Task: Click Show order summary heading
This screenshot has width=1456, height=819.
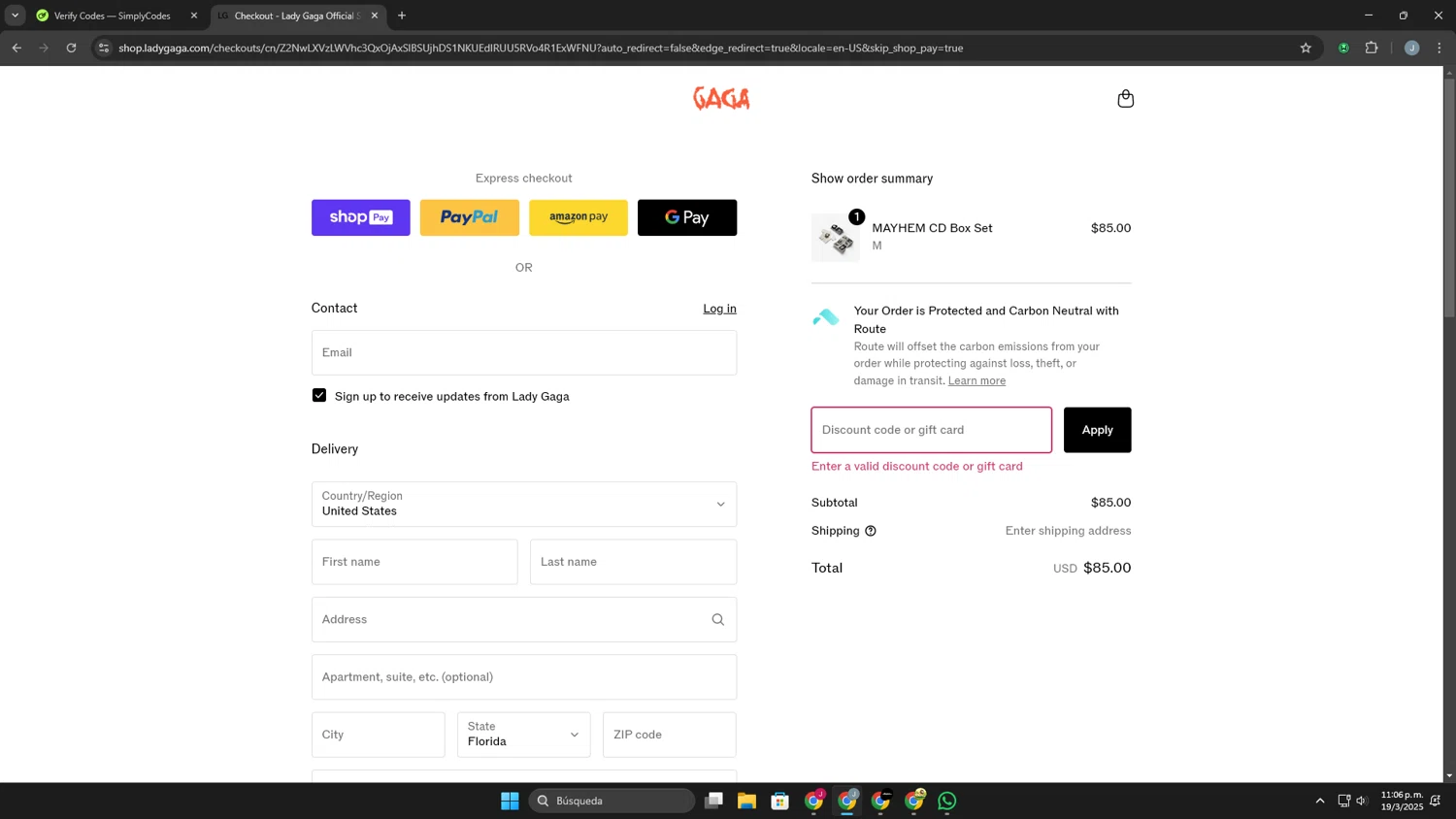Action: pyautogui.click(x=872, y=179)
